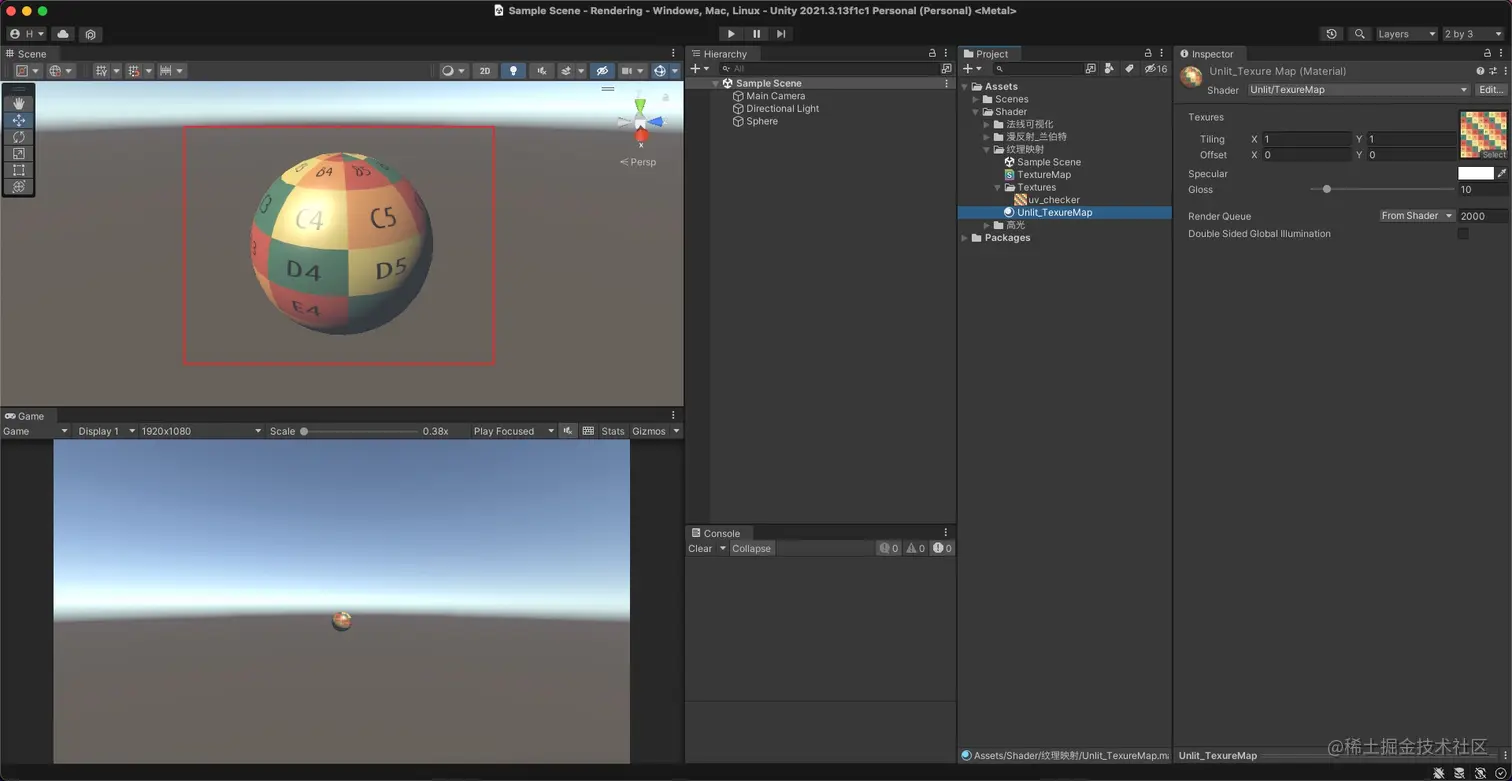1512x781 pixels.
Task: Expand the Scenes folder
Action: click(975, 99)
